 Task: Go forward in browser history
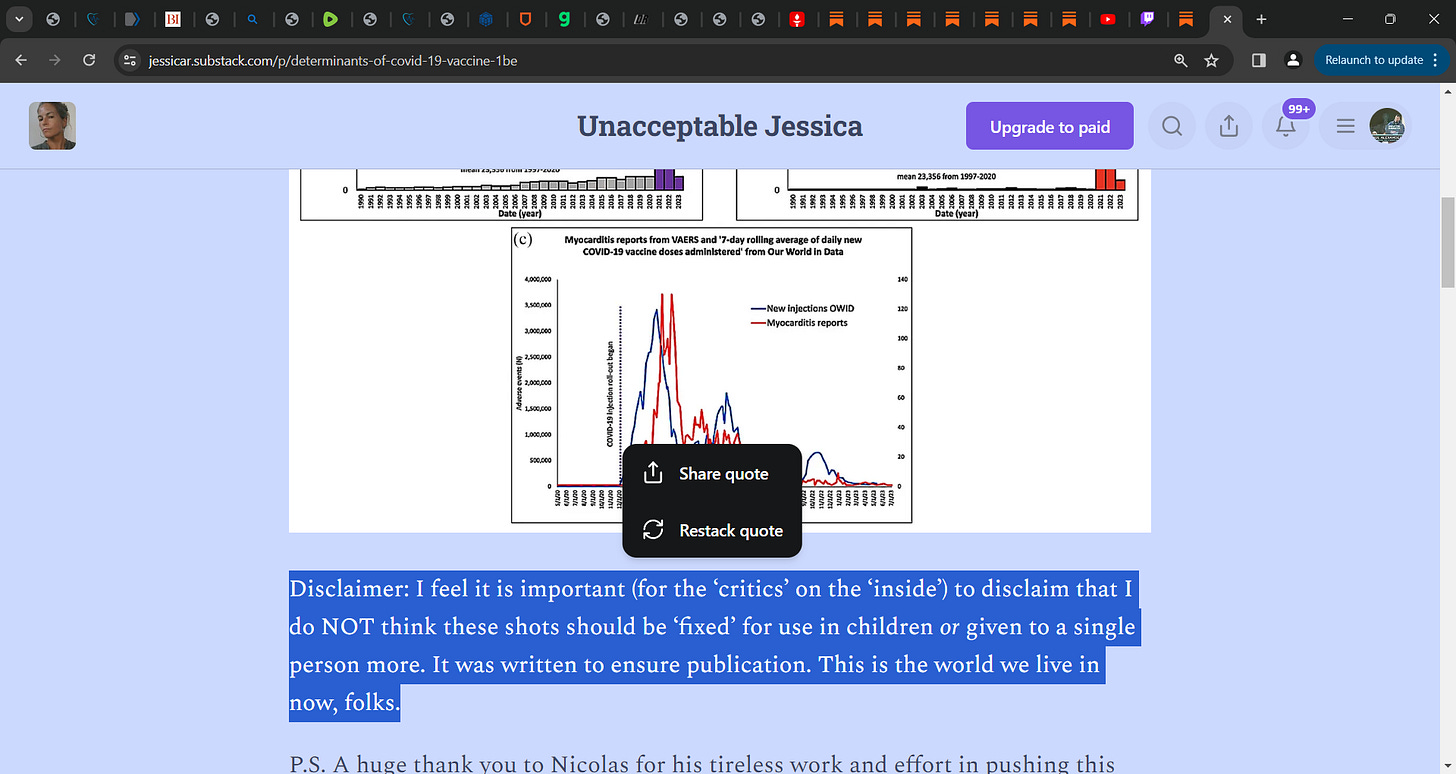pyautogui.click(x=56, y=60)
